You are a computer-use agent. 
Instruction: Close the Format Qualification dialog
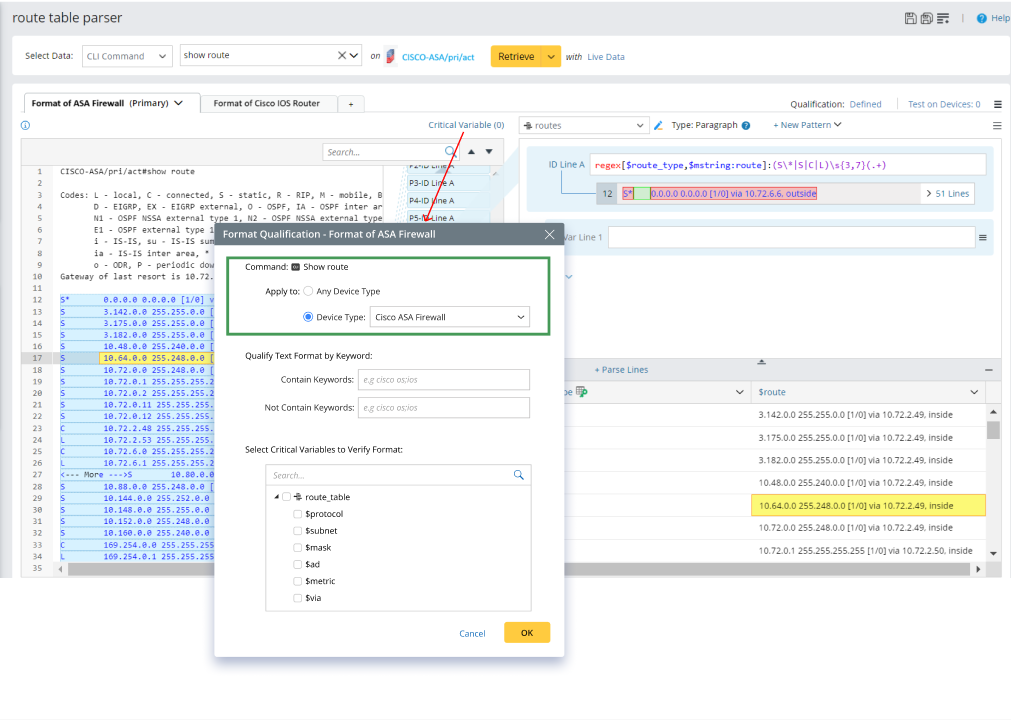pos(549,235)
